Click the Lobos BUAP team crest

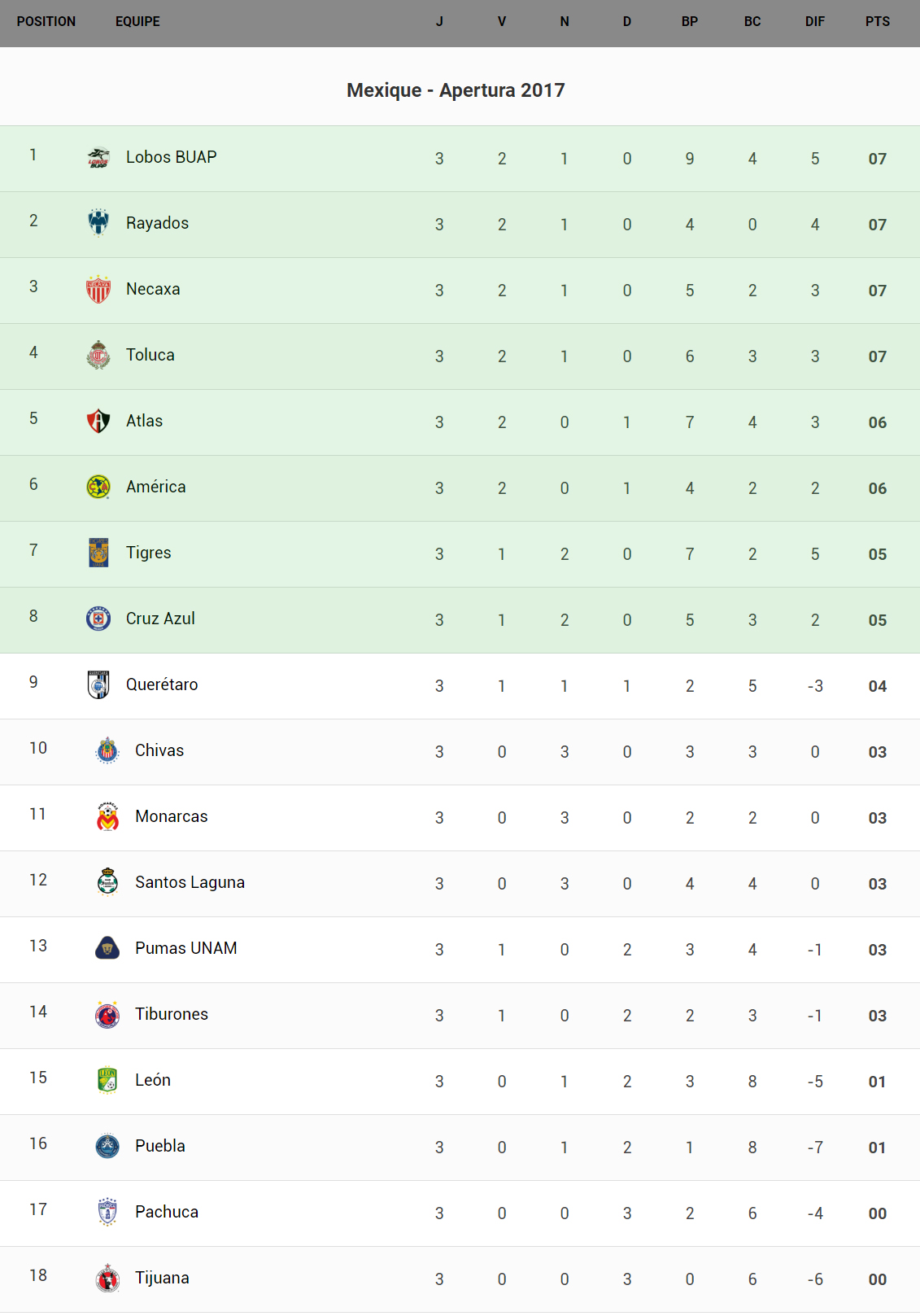[98, 157]
